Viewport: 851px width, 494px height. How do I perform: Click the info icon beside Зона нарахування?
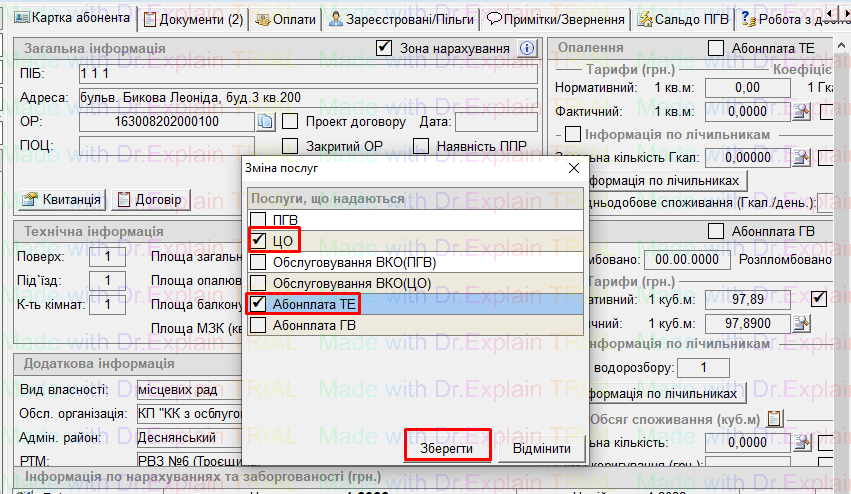[x=528, y=48]
